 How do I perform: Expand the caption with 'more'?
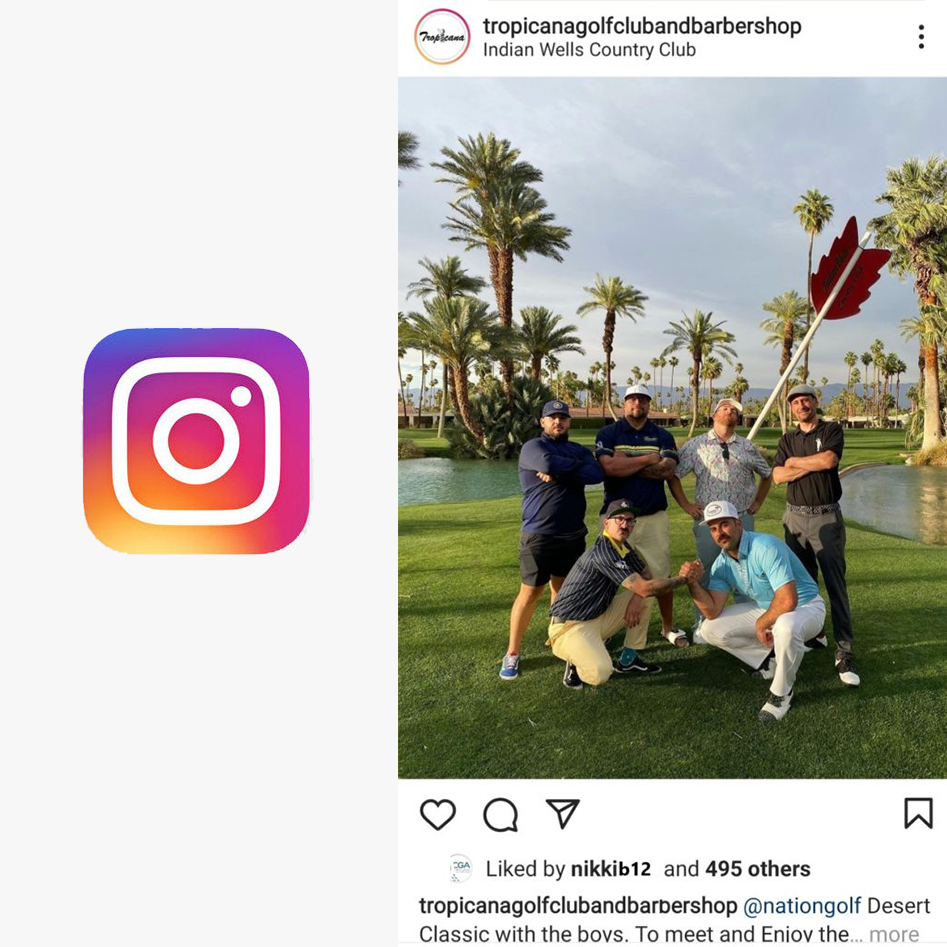[894, 934]
